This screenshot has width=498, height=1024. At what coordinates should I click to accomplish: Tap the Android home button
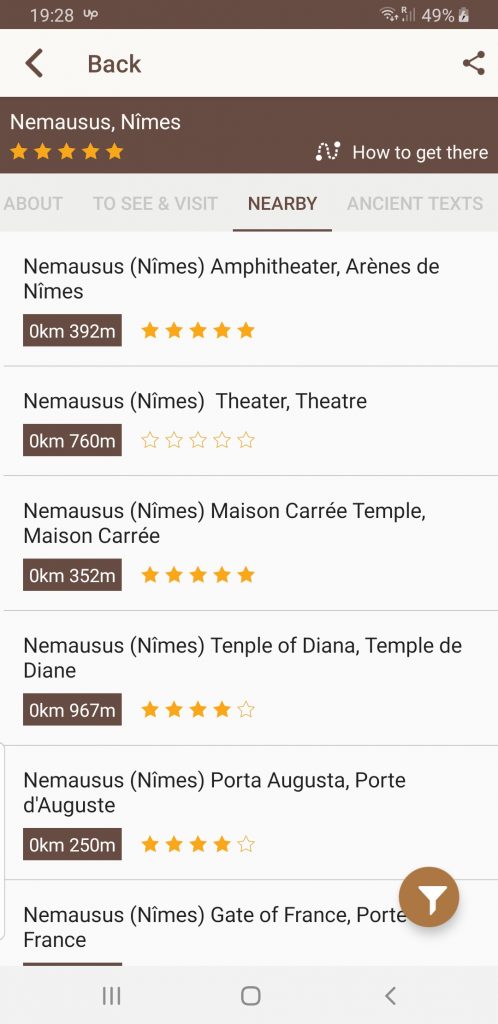[251, 995]
